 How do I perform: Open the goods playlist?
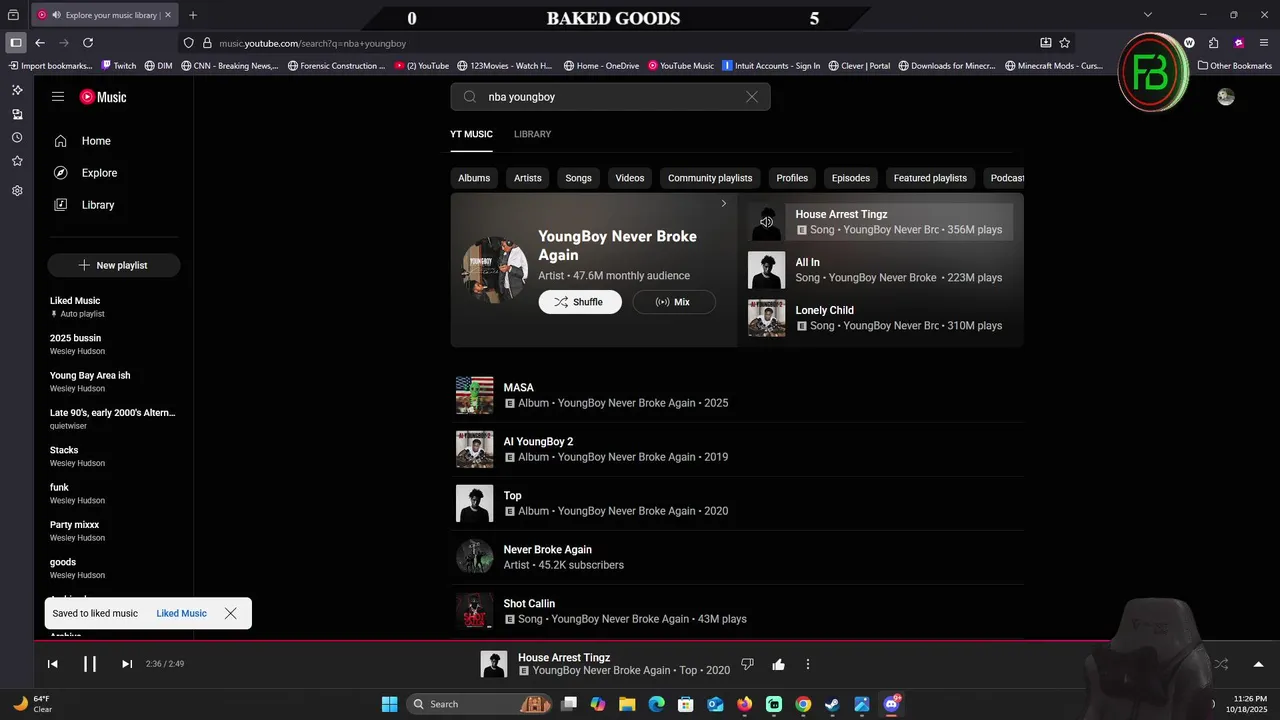point(112,568)
